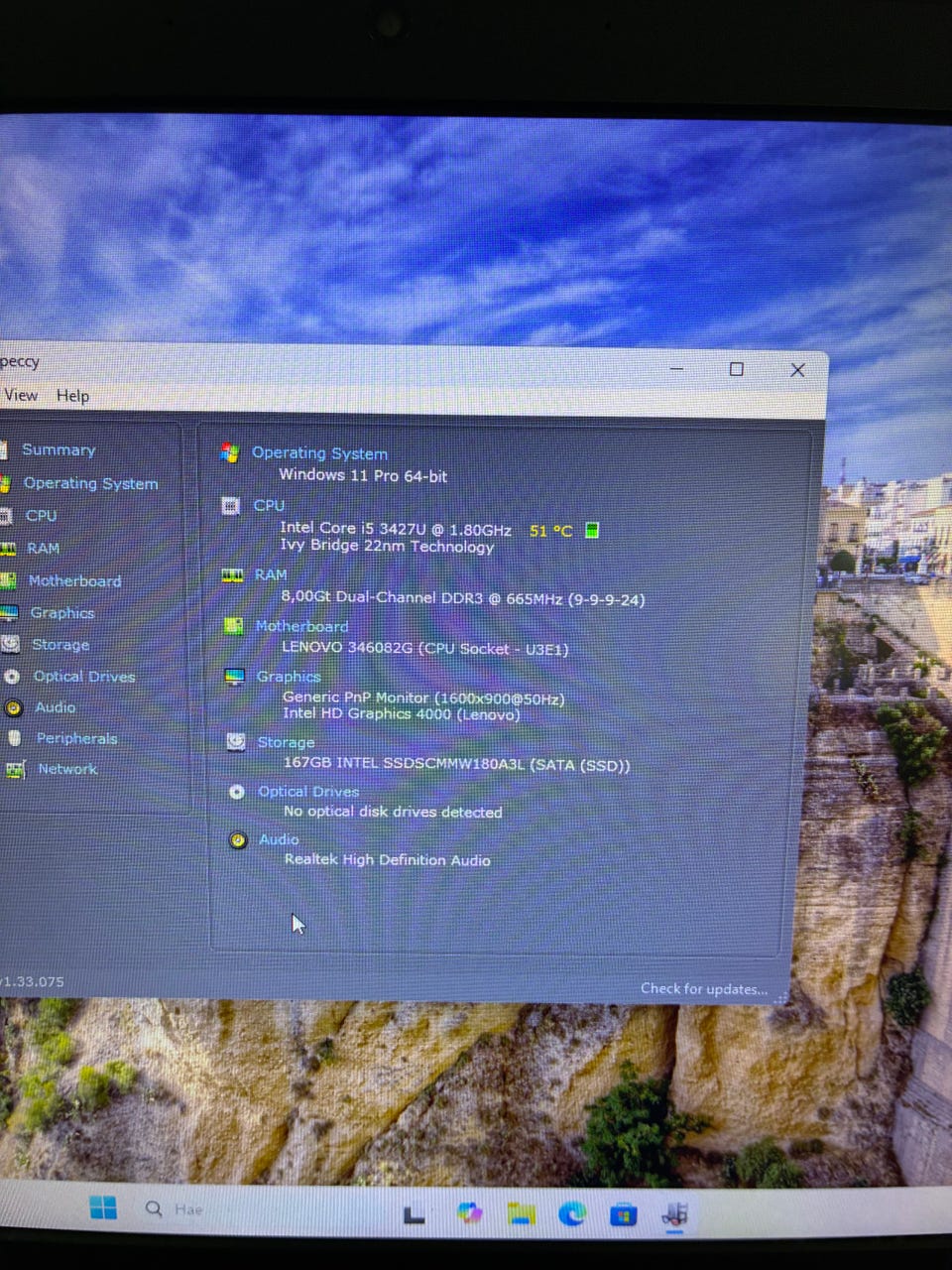Click the CPU chip icon in summary pane
The image size is (952, 1270).
click(x=230, y=506)
